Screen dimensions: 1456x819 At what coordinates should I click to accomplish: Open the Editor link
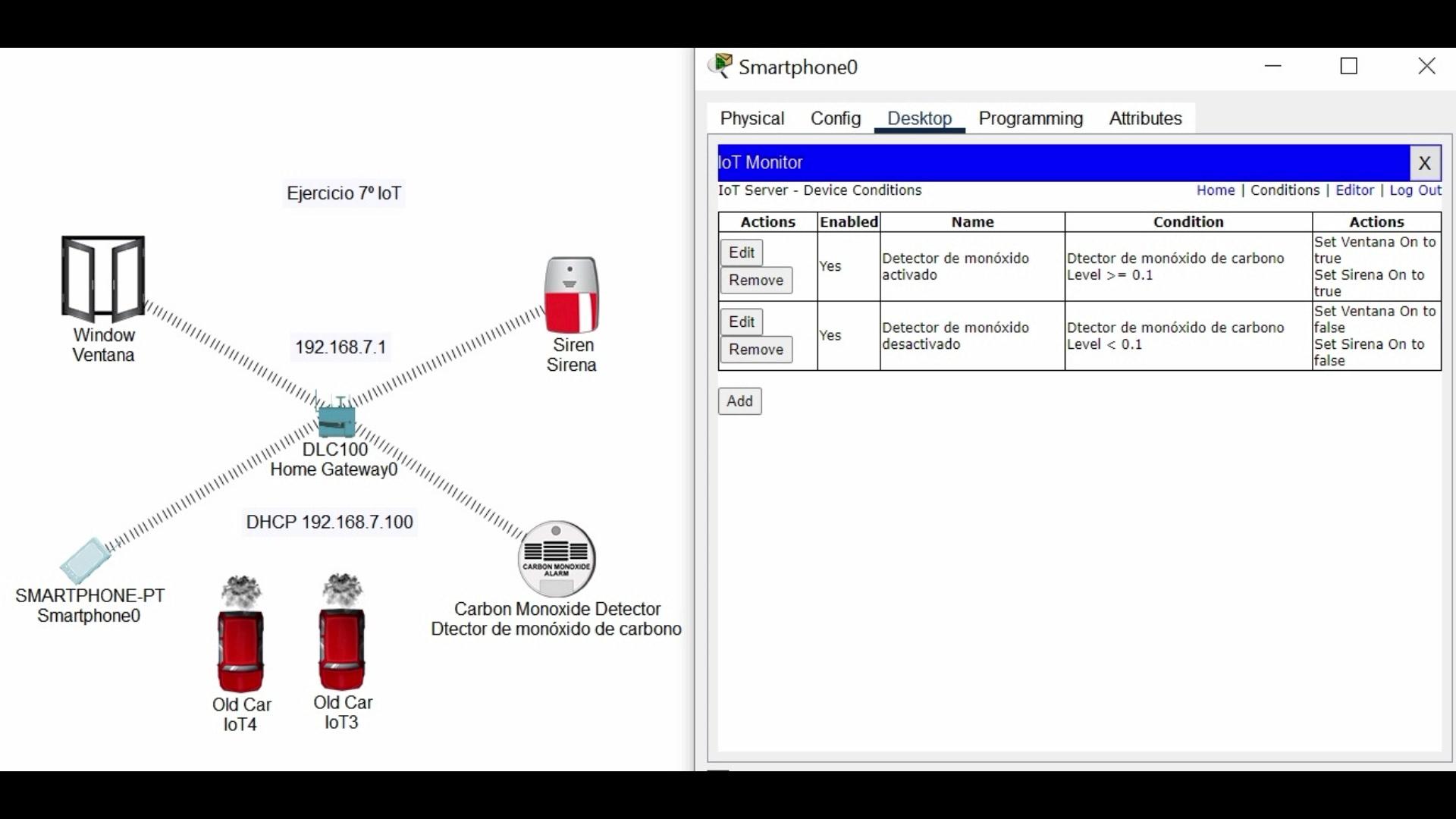coord(1354,190)
